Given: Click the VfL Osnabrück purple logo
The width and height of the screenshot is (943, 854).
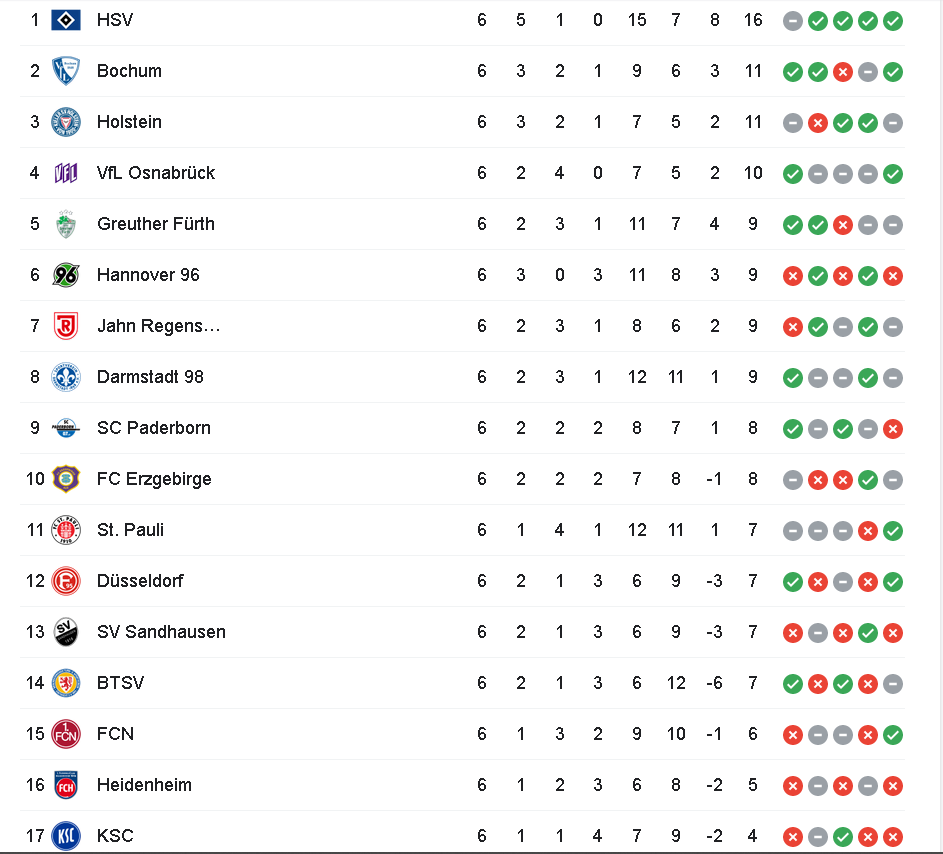Looking at the screenshot, I should point(66,173).
